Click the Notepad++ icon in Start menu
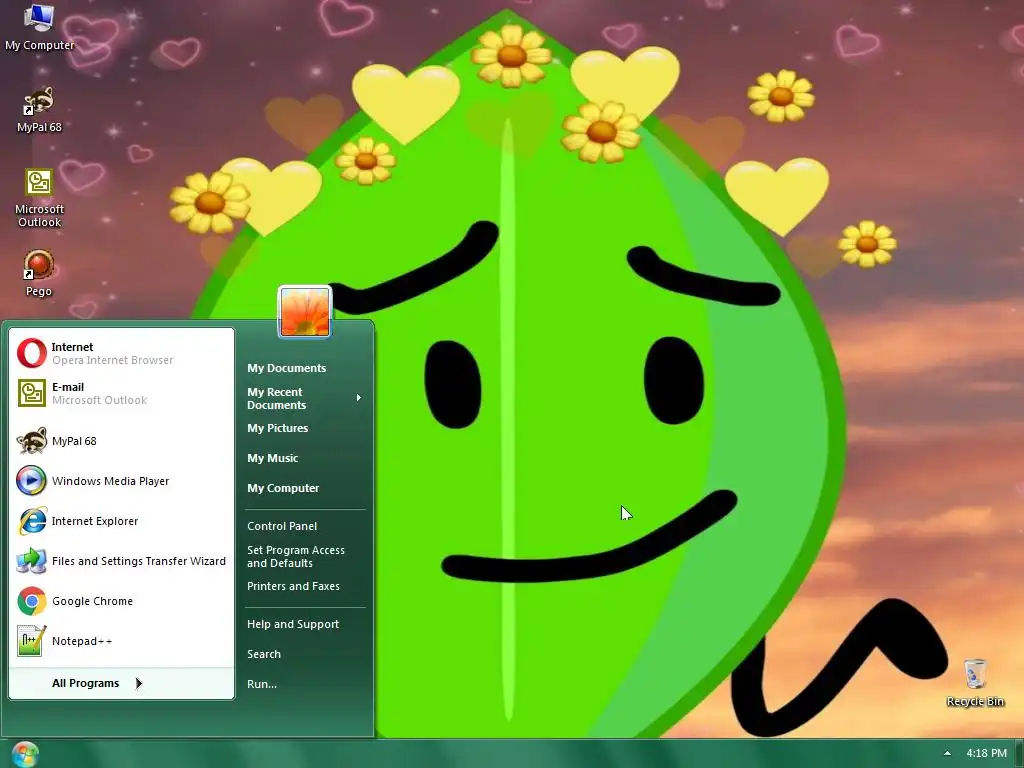This screenshot has width=1024, height=768. [31, 641]
